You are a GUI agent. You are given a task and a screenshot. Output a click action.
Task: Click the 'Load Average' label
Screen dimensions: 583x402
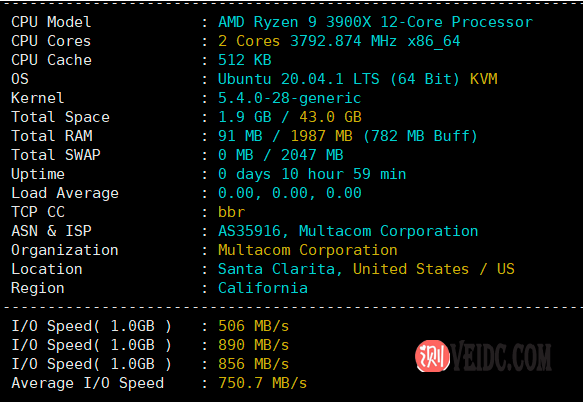[x=65, y=193]
